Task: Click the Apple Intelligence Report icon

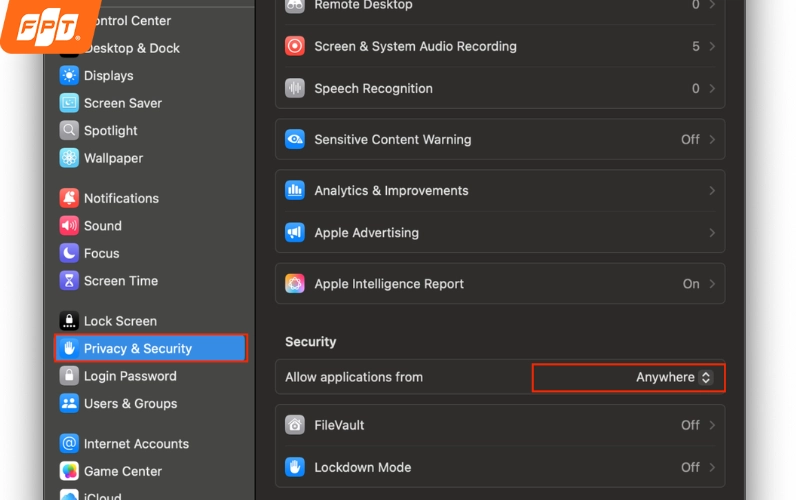Action: point(295,284)
